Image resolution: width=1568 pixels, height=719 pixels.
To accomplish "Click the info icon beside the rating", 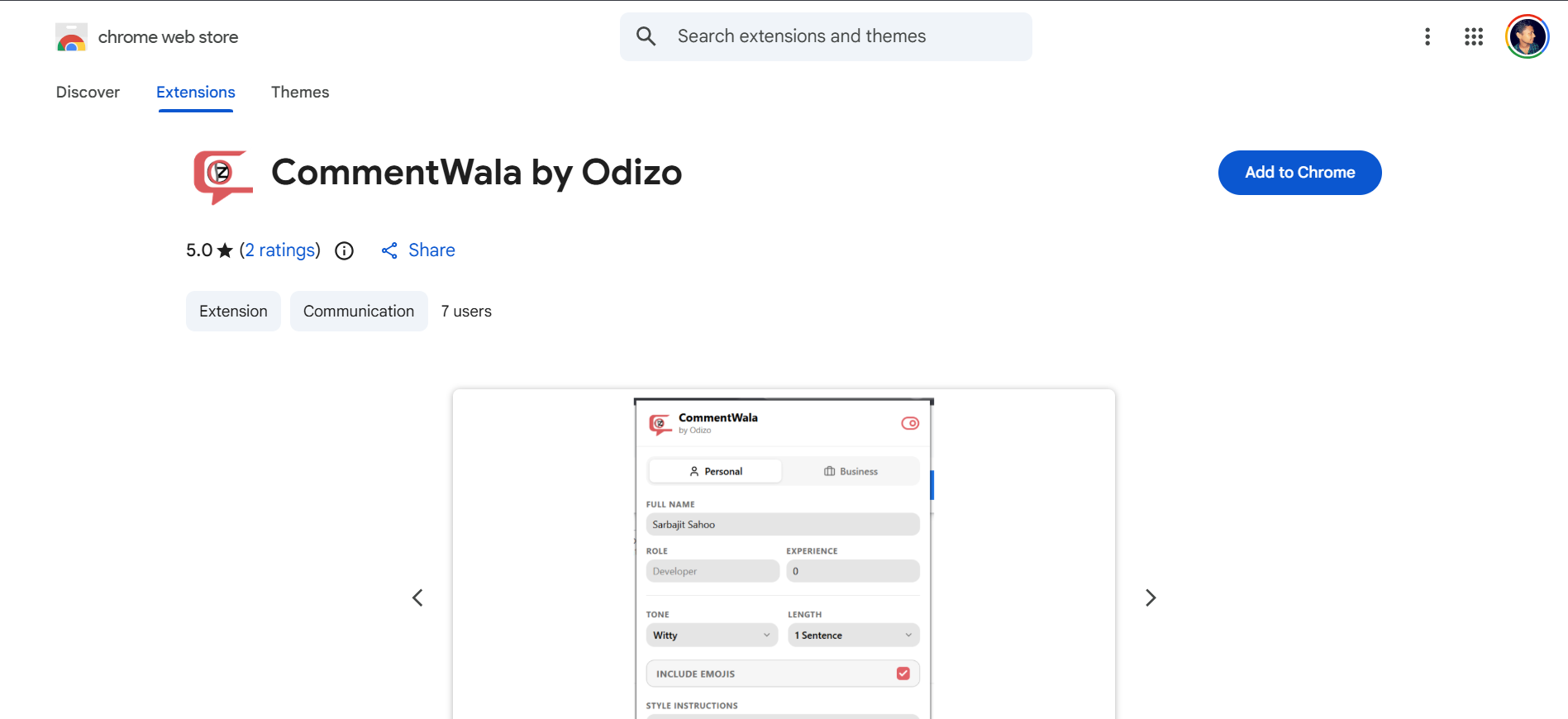I will coord(344,250).
